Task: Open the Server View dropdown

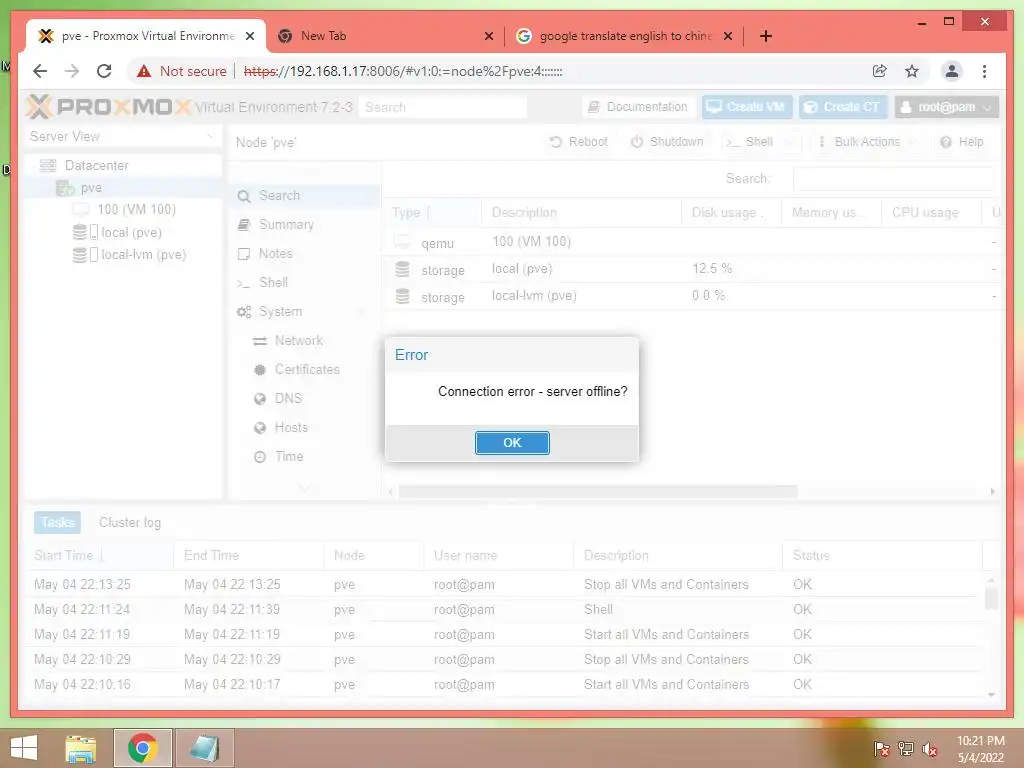Action: 123,136
